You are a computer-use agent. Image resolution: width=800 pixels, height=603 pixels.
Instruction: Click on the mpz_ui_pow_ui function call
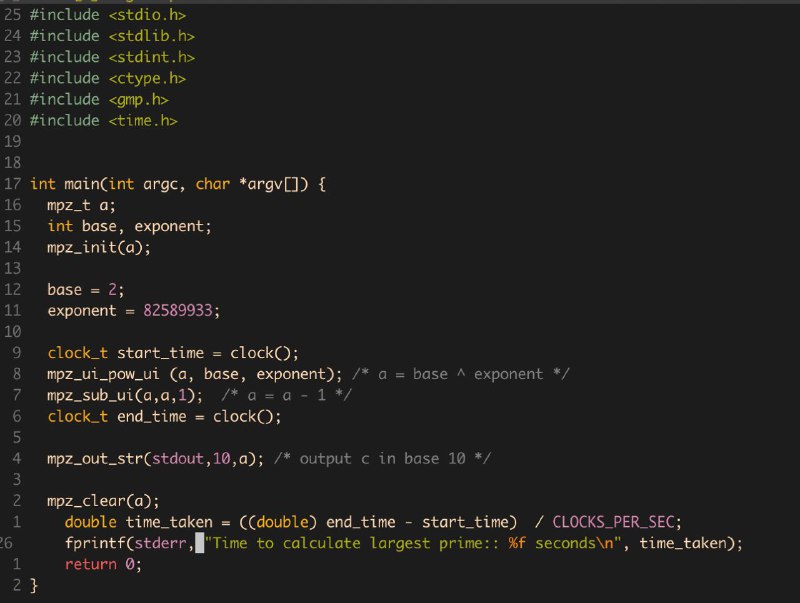click(x=194, y=374)
